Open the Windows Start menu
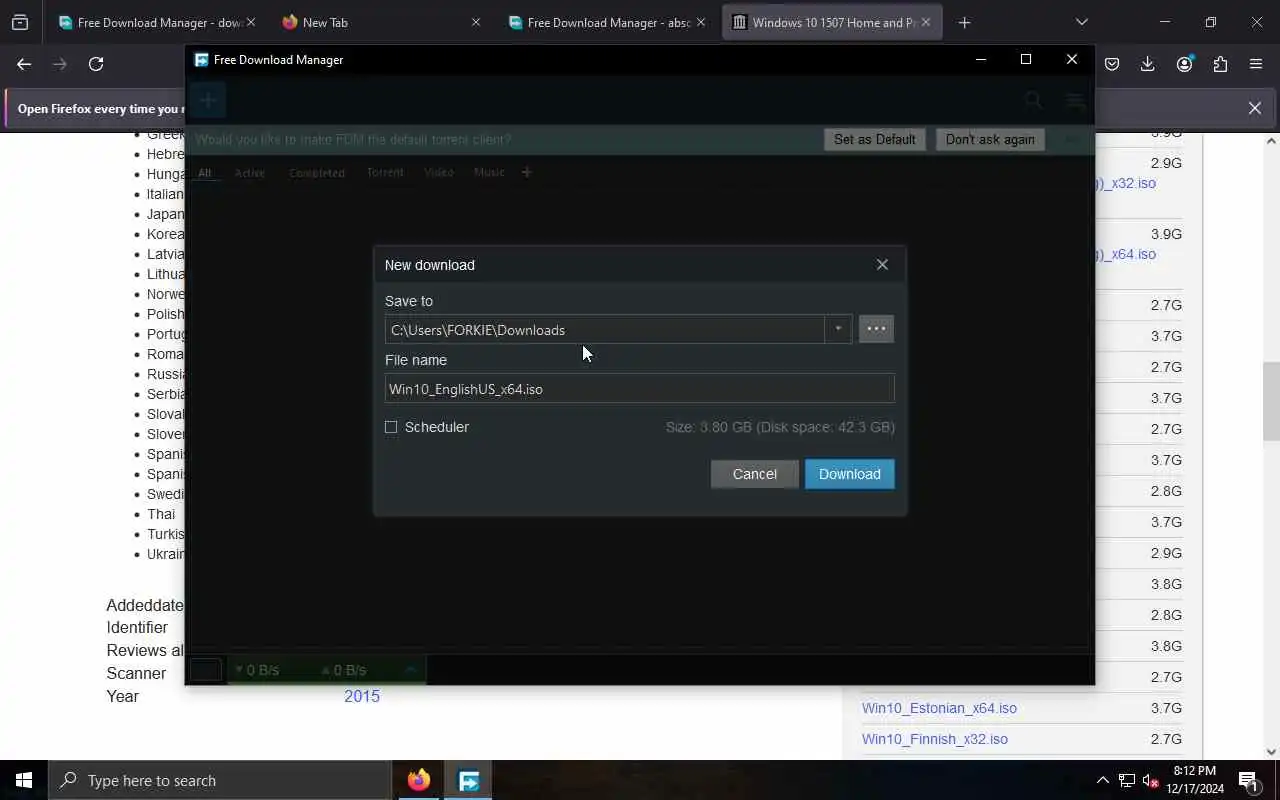Screen dimensions: 1280x800 coord(24,780)
